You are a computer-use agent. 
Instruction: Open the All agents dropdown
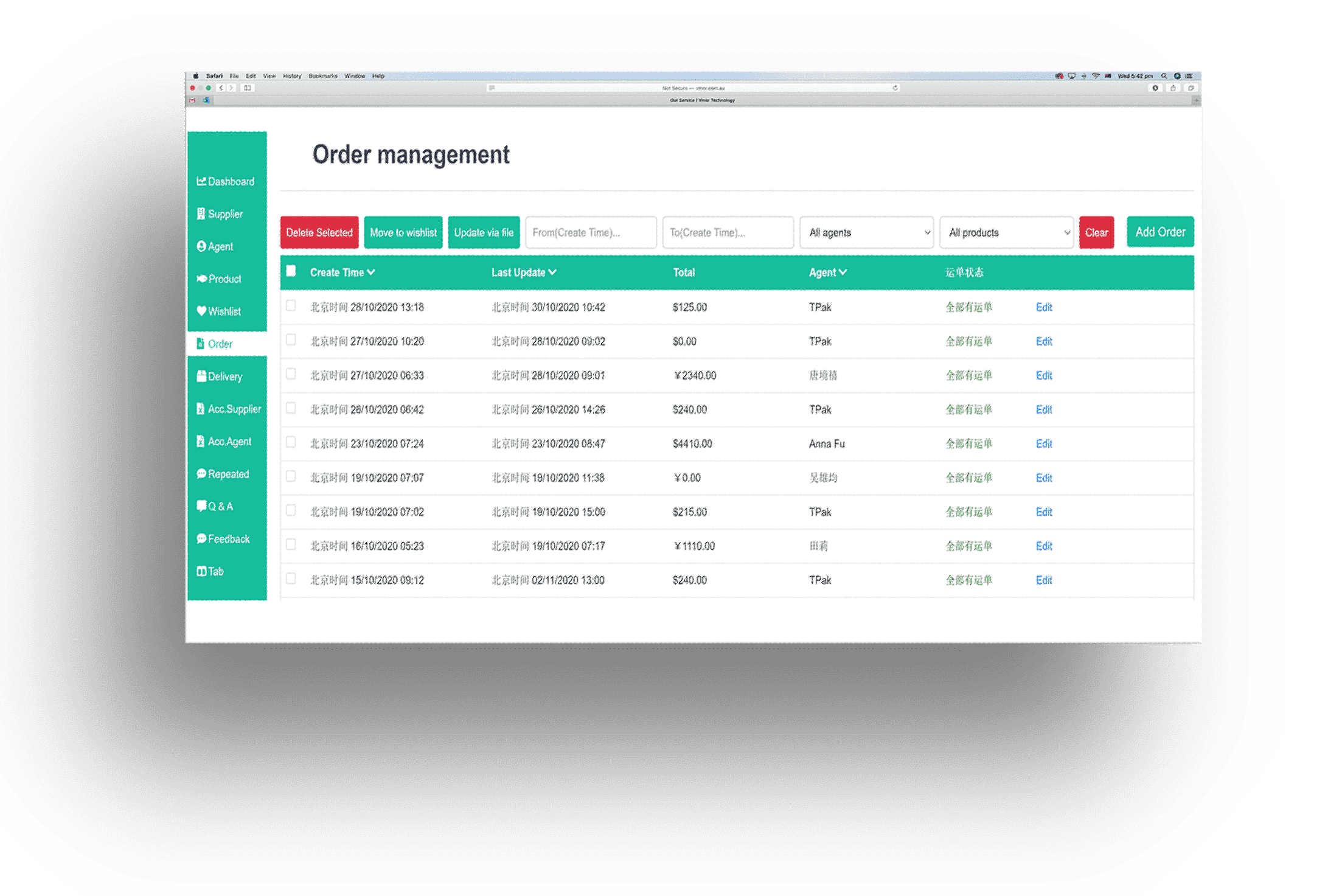click(x=866, y=232)
